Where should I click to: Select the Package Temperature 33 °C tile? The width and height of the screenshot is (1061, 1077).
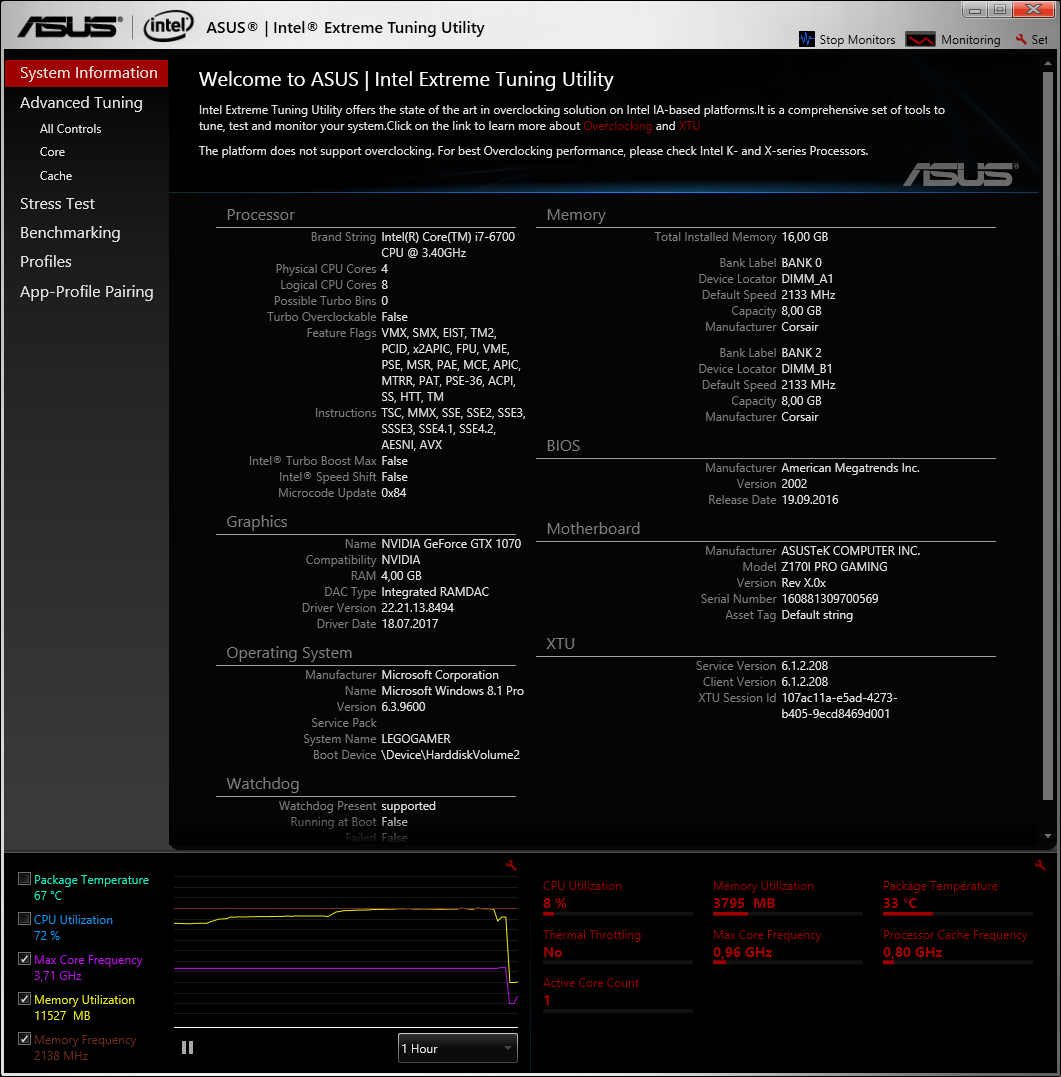[958, 896]
